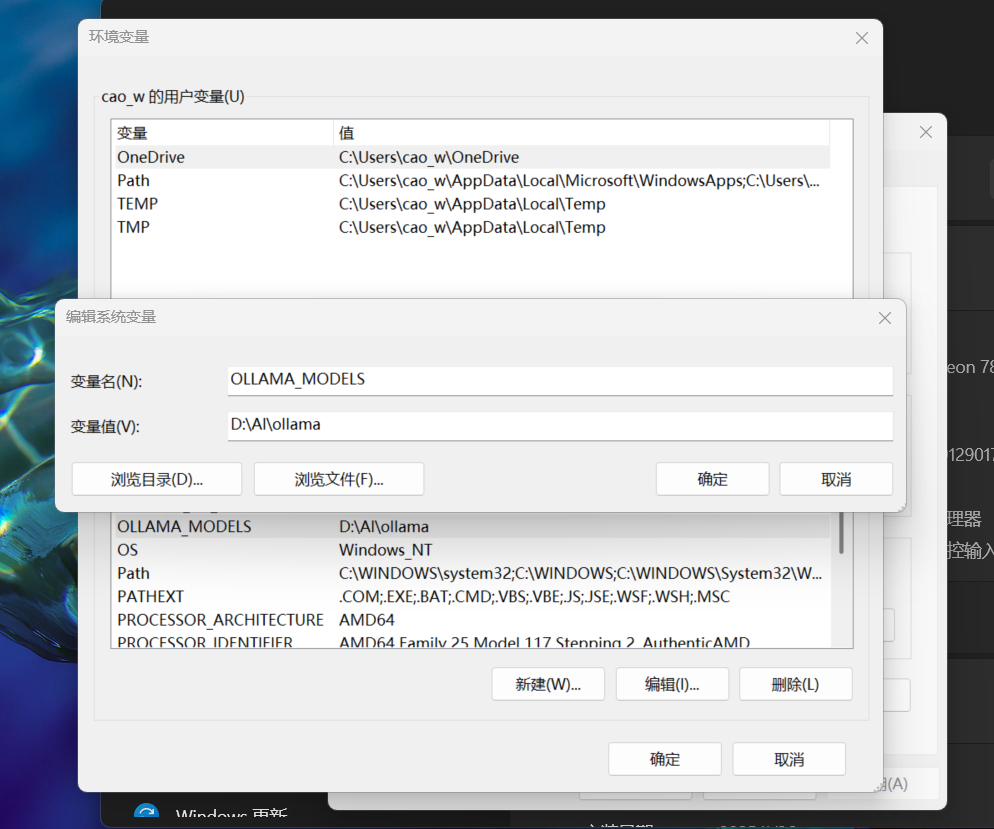Sort user variables by 变量 column header
994x829 pixels.
(x=222, y=133)
